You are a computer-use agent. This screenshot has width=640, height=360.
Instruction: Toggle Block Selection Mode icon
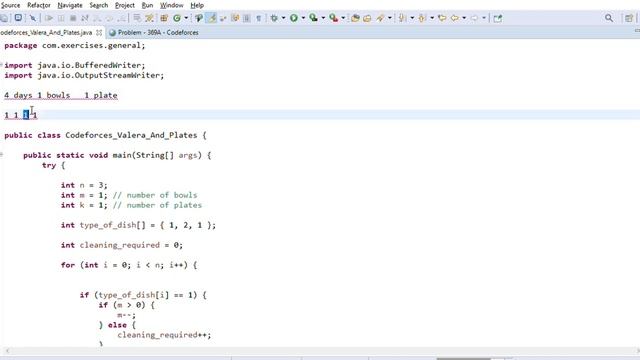(x=247, y=18)
